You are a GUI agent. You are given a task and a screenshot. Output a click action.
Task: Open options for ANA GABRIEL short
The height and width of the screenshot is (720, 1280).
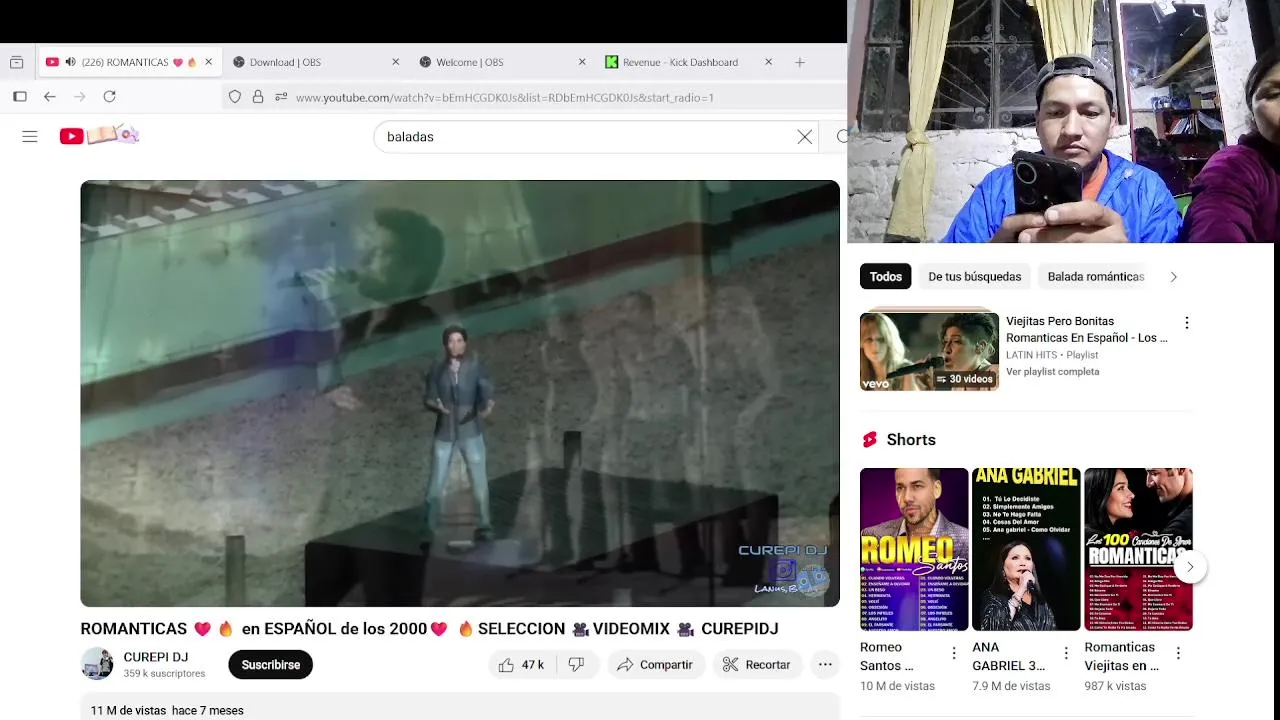pyautogui.click(x=1066, y=653)
